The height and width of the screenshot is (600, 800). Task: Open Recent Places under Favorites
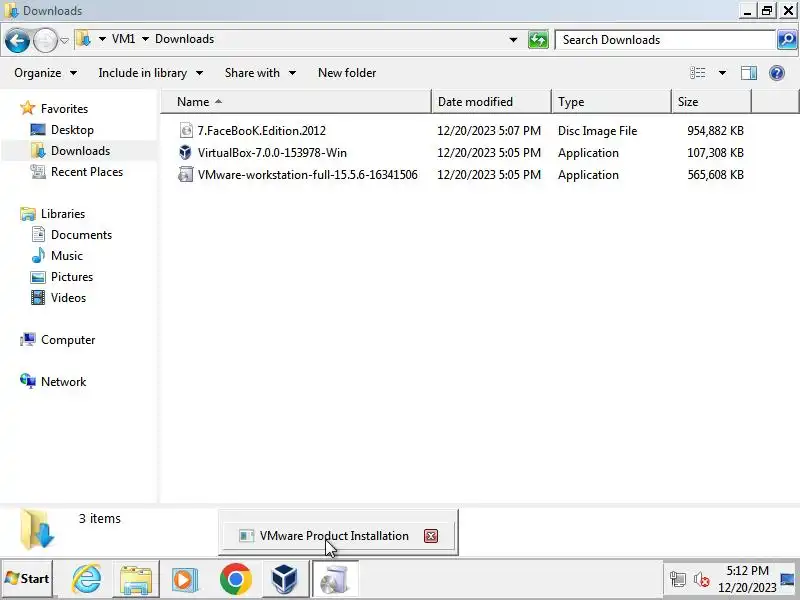pyautogui.click(x=87, y=171)
